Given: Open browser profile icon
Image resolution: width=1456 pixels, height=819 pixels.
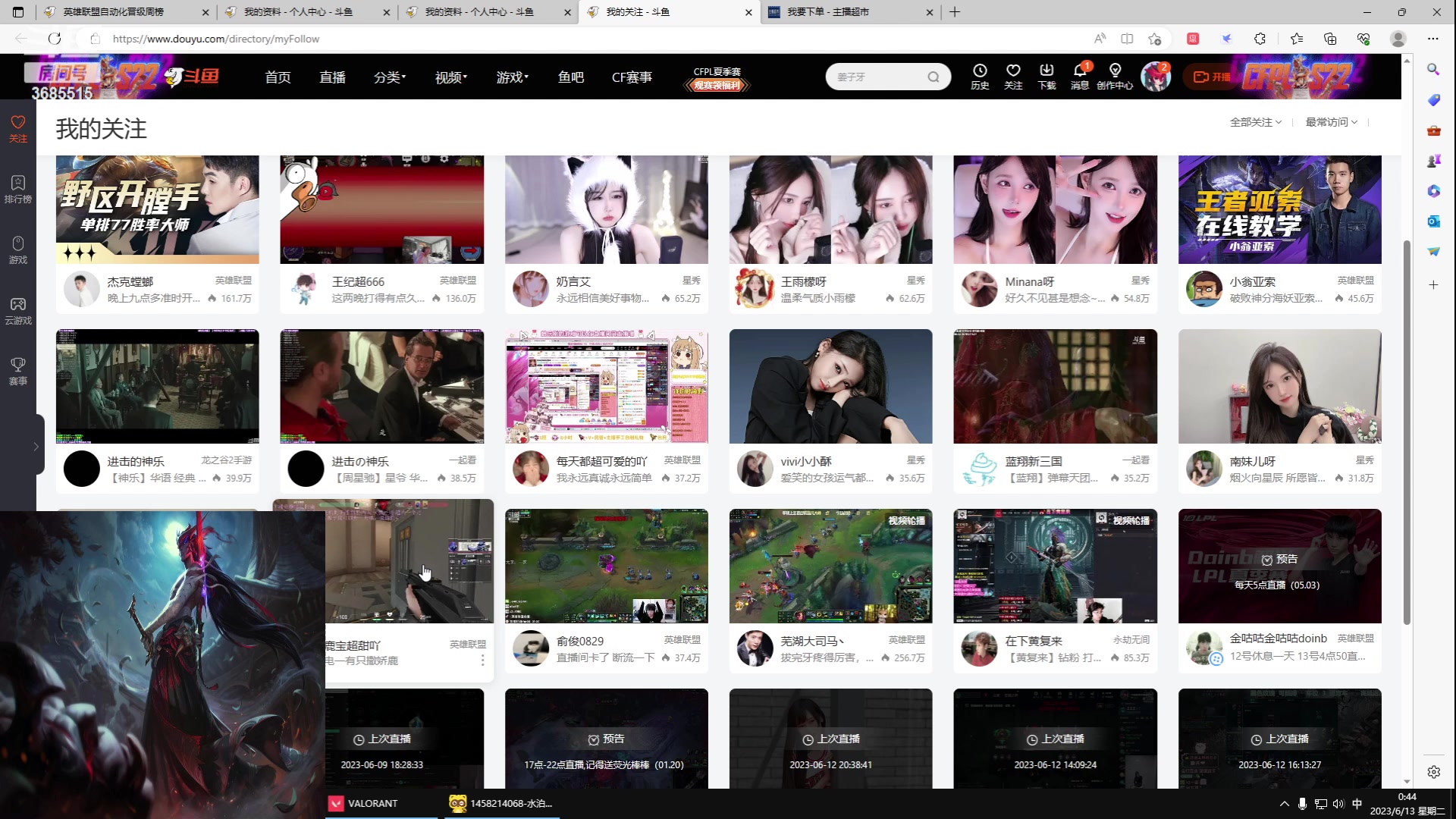Looking at the screenshot, I should tap(1398, 39).
